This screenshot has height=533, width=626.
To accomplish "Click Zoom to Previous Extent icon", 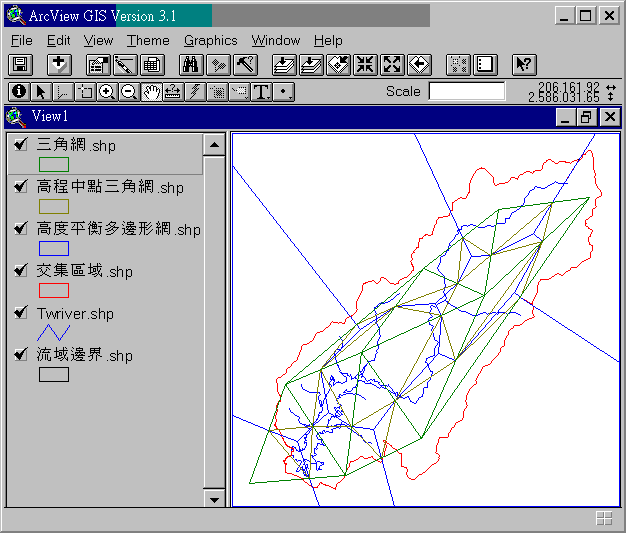I will 419,64.
